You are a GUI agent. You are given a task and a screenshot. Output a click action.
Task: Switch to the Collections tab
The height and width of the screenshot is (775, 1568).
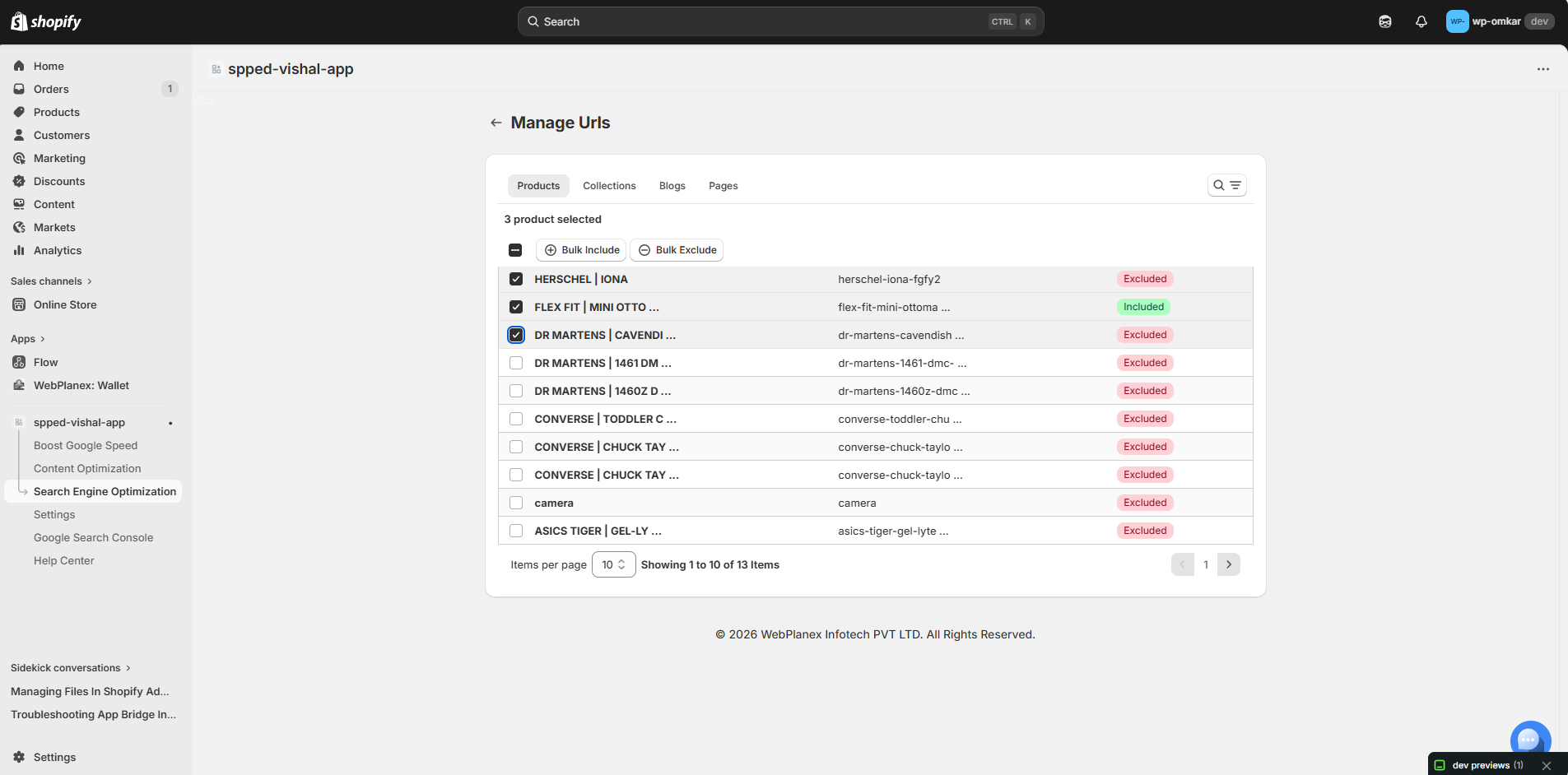tap(609, 186)
